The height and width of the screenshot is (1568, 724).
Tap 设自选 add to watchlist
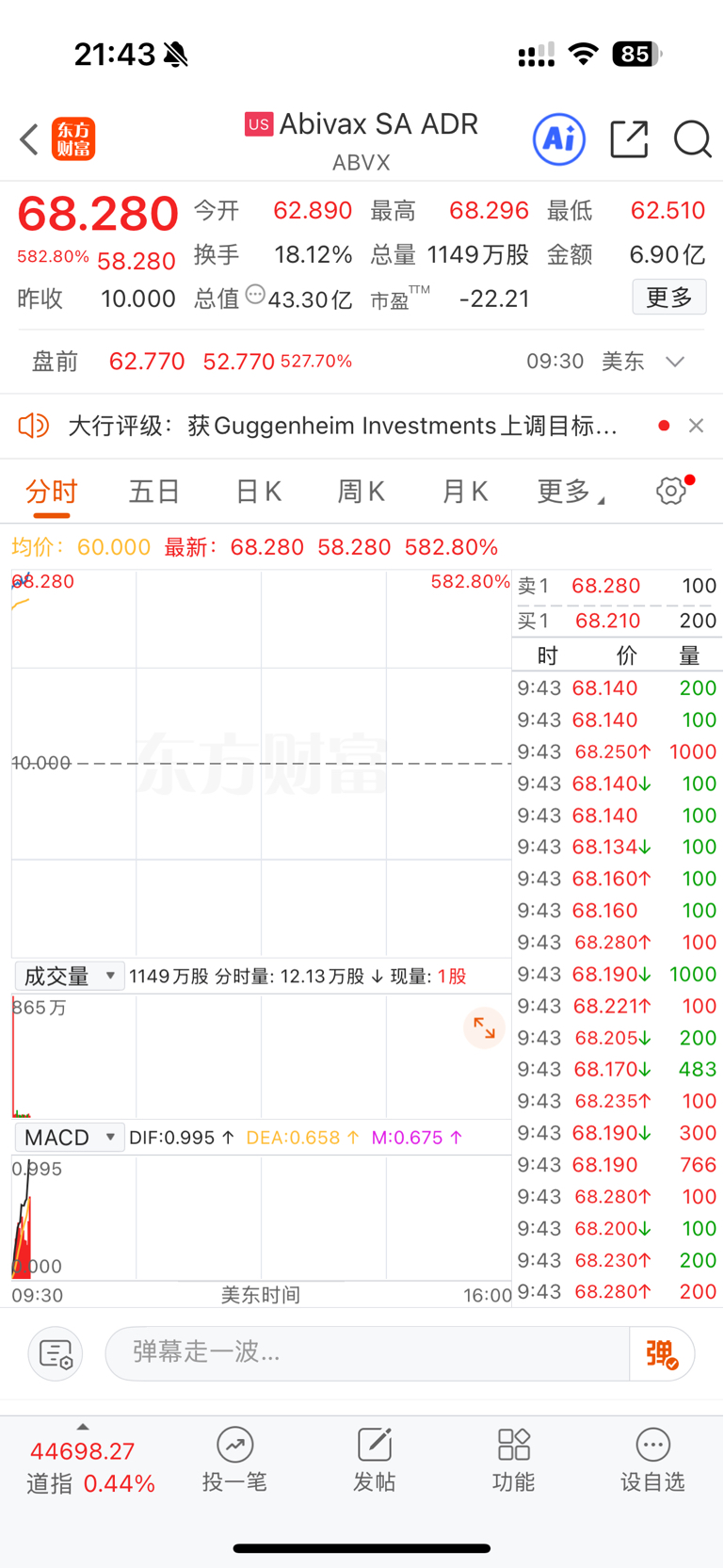pos(652,1461)
